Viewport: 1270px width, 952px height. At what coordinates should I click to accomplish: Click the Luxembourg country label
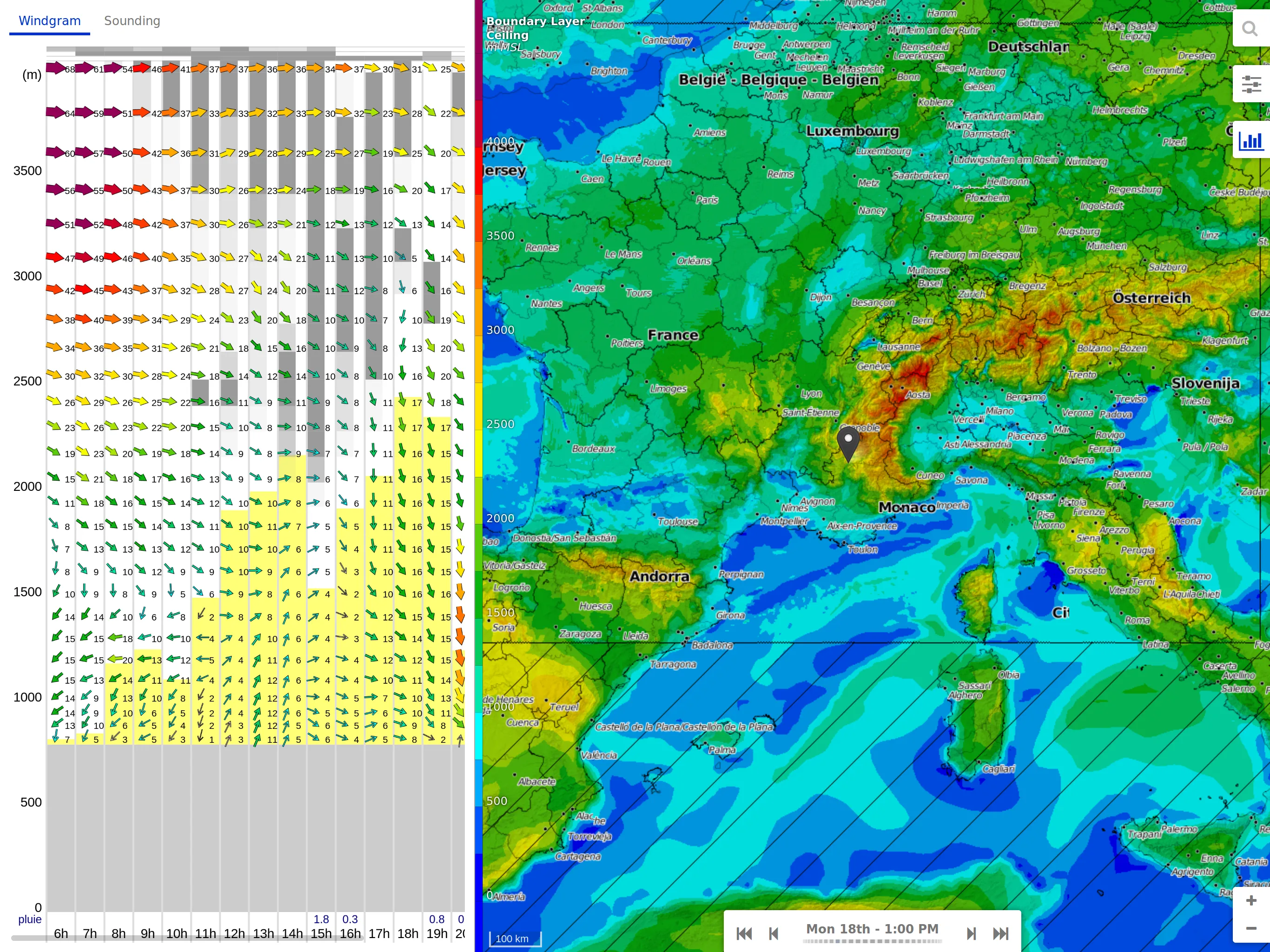coord(852,131)
